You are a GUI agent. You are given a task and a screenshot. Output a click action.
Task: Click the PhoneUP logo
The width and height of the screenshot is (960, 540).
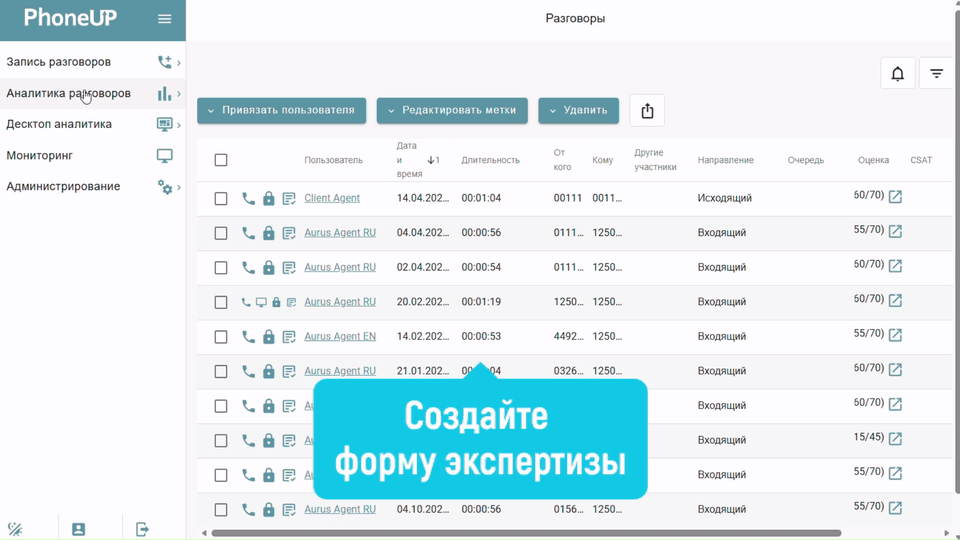coord(70,18)
